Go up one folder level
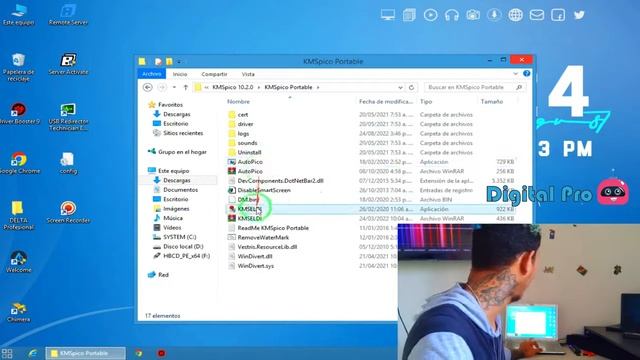 185,87
